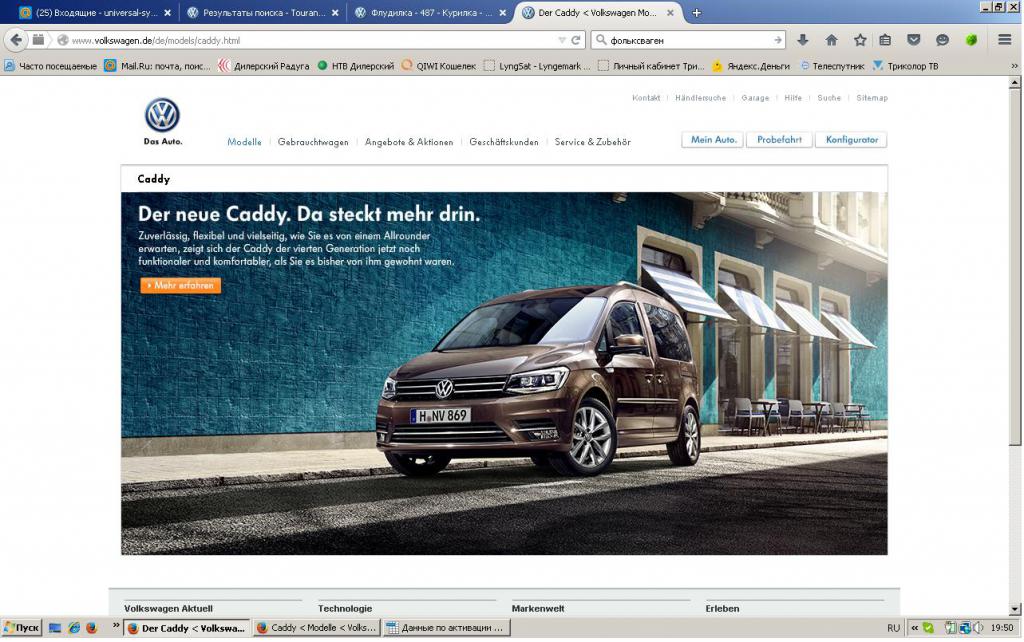Bookmark this page with the star icon

tap(860, 40)
